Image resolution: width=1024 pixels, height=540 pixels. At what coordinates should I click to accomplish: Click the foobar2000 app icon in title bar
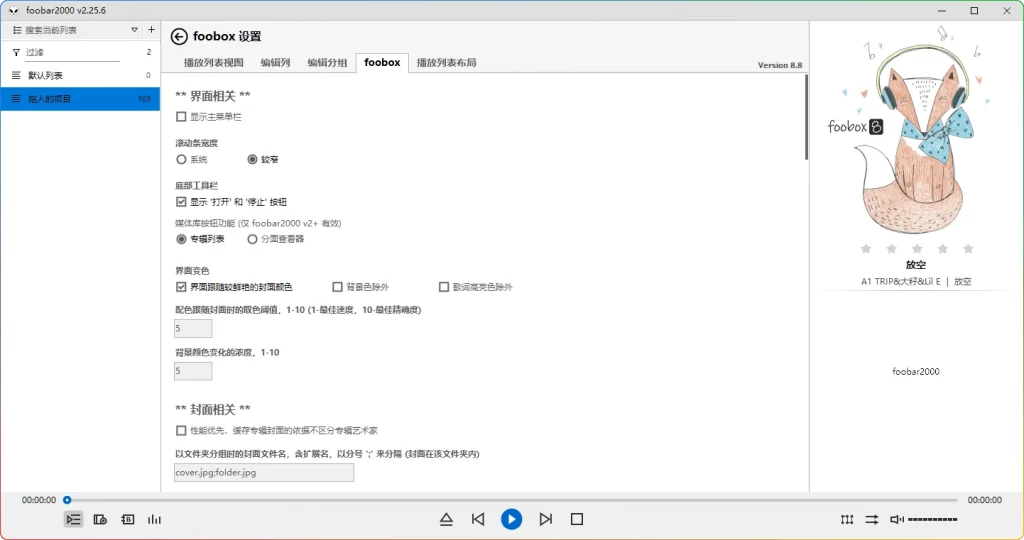14,10
